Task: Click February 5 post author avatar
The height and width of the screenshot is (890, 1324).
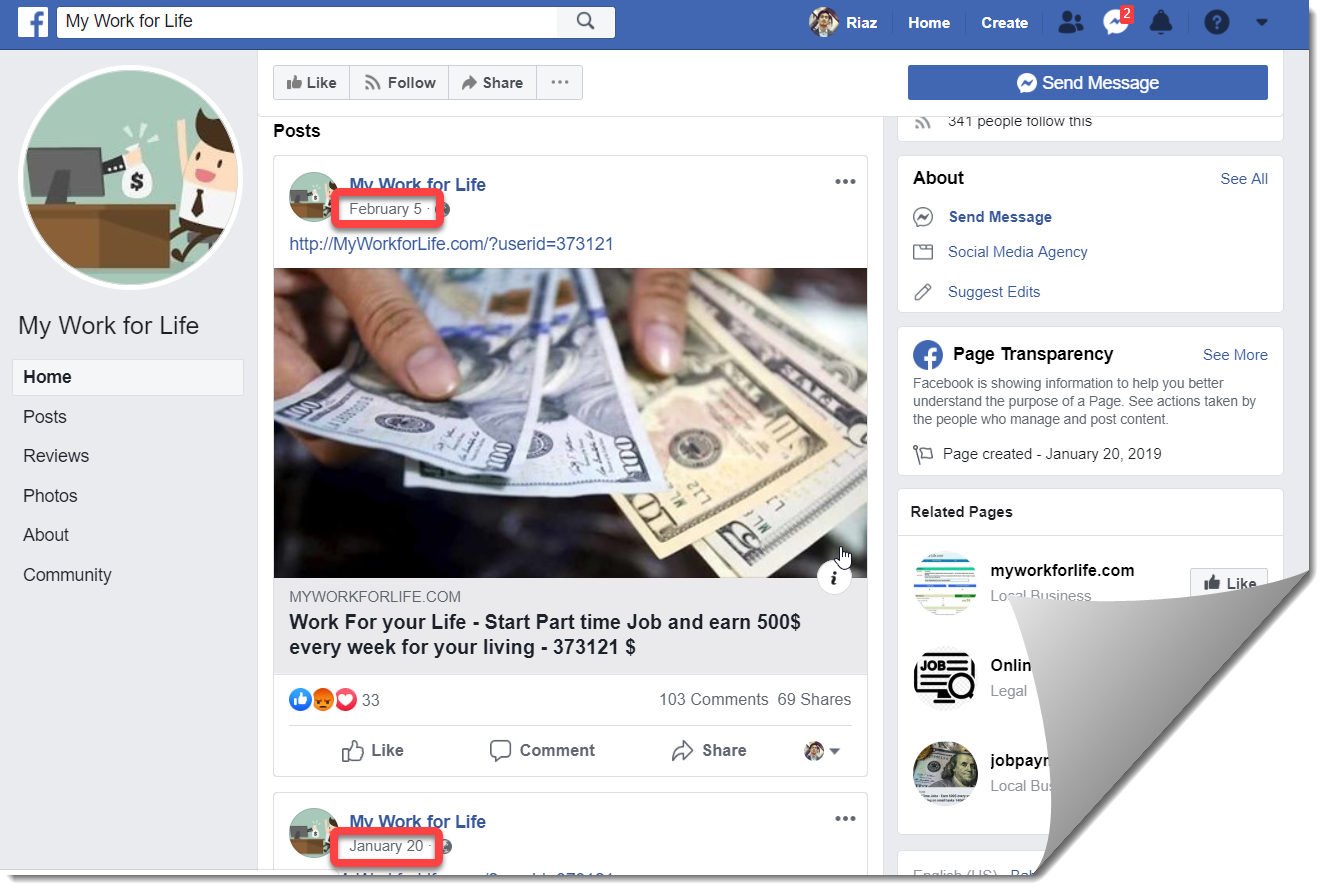Action: [314, 197]
